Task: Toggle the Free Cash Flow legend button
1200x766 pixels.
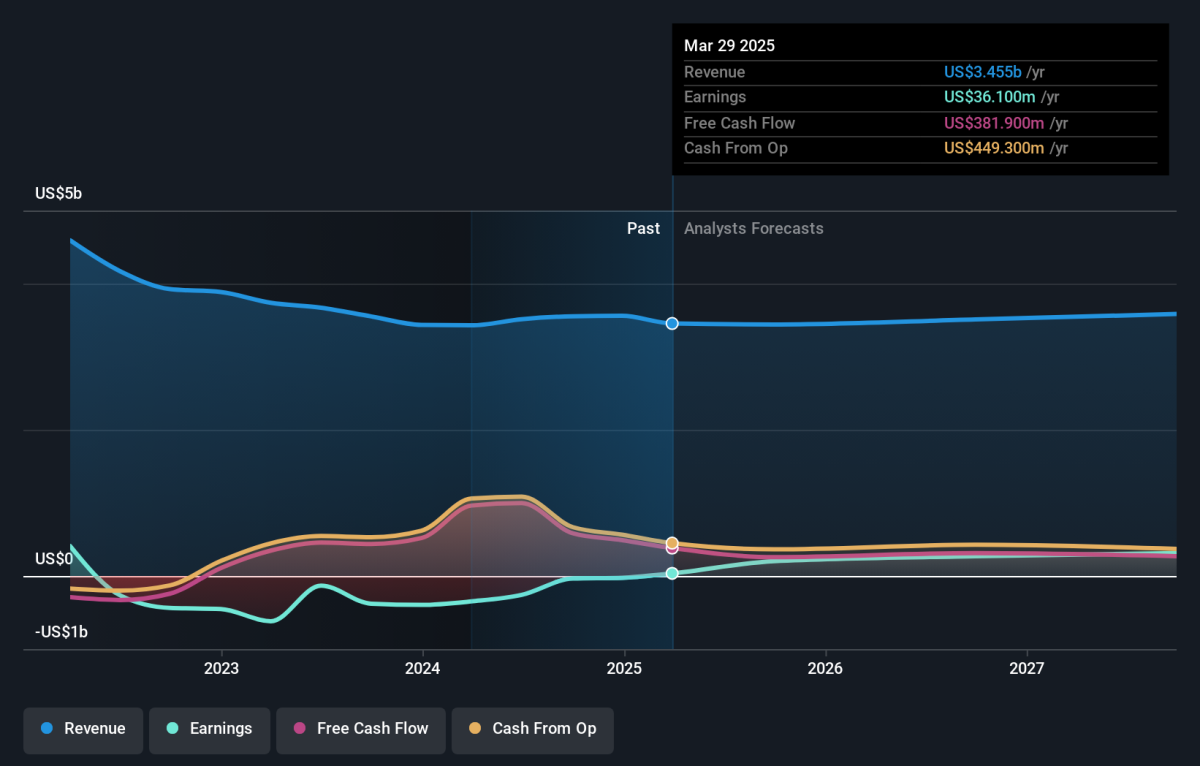Action: [x=360, y=729]
